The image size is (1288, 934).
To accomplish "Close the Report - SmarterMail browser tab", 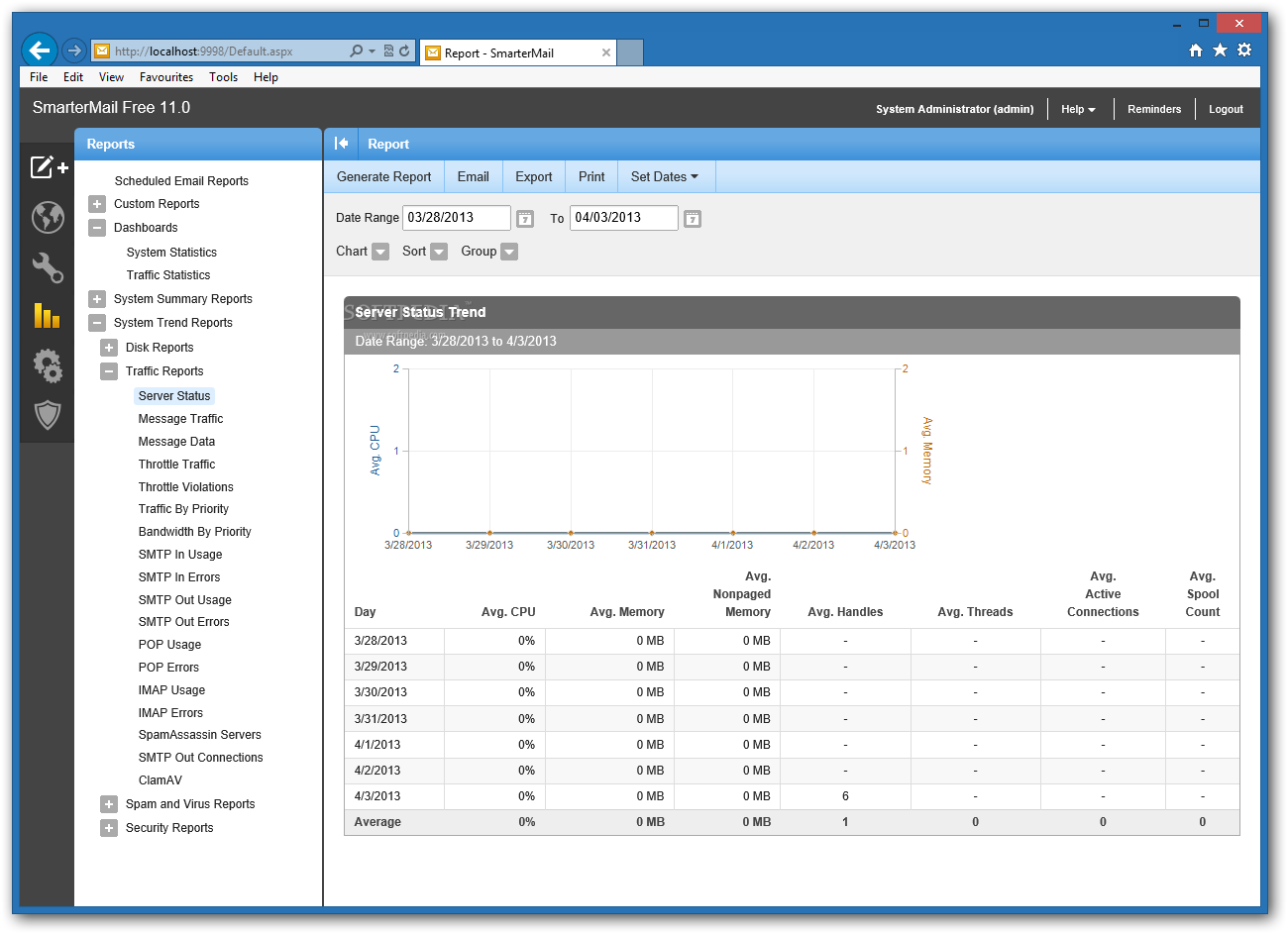I will pyautogui.click(x=606, y=52).
